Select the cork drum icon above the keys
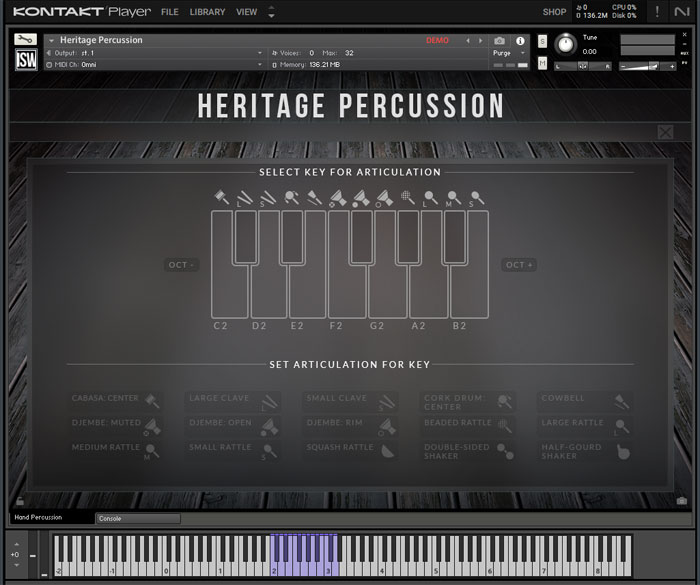The height and width of the screenshot is (585, 700). (291, 197)
